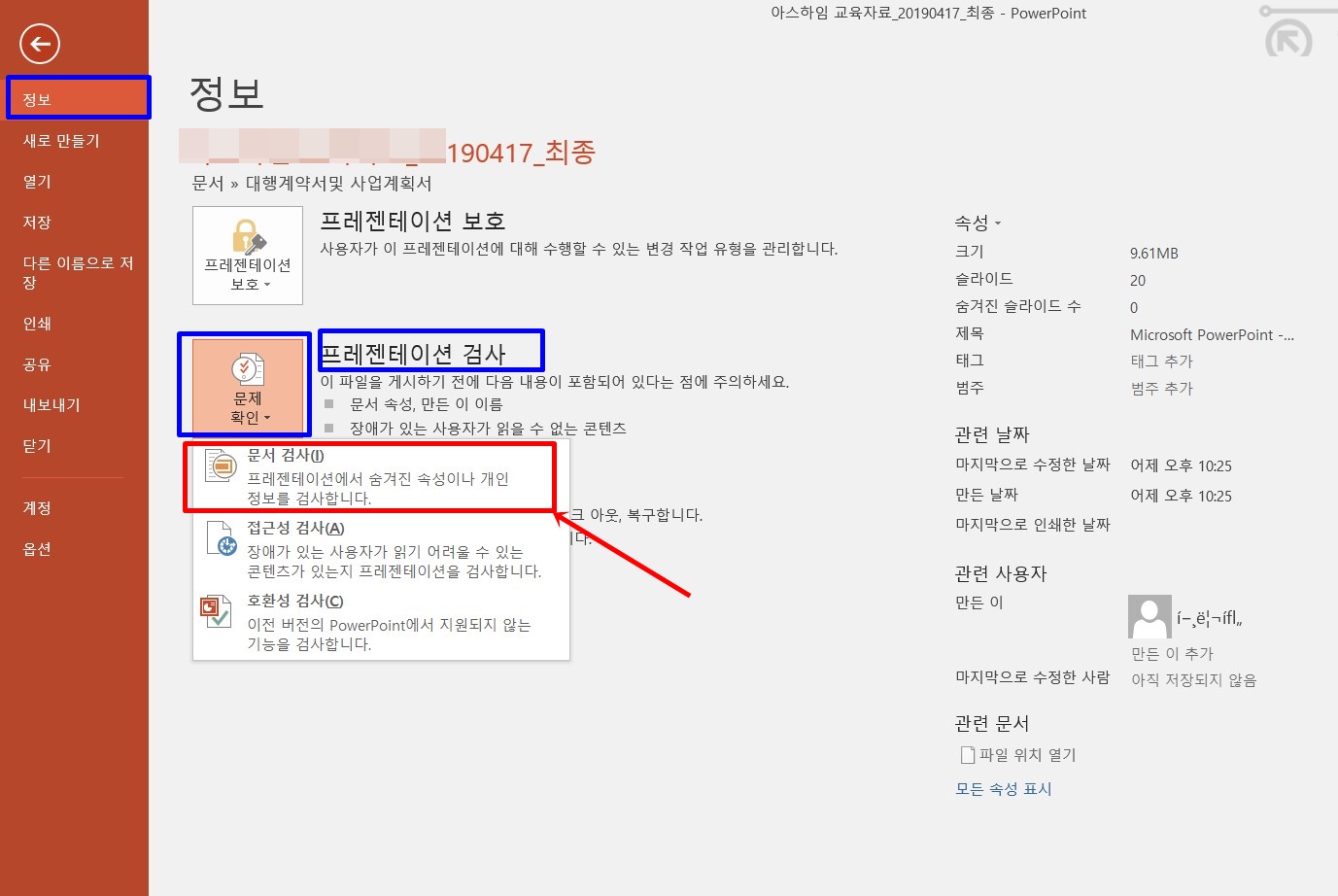Click the back arrow icon
This screenshot has width=1338, height=896.
point(40,43)
